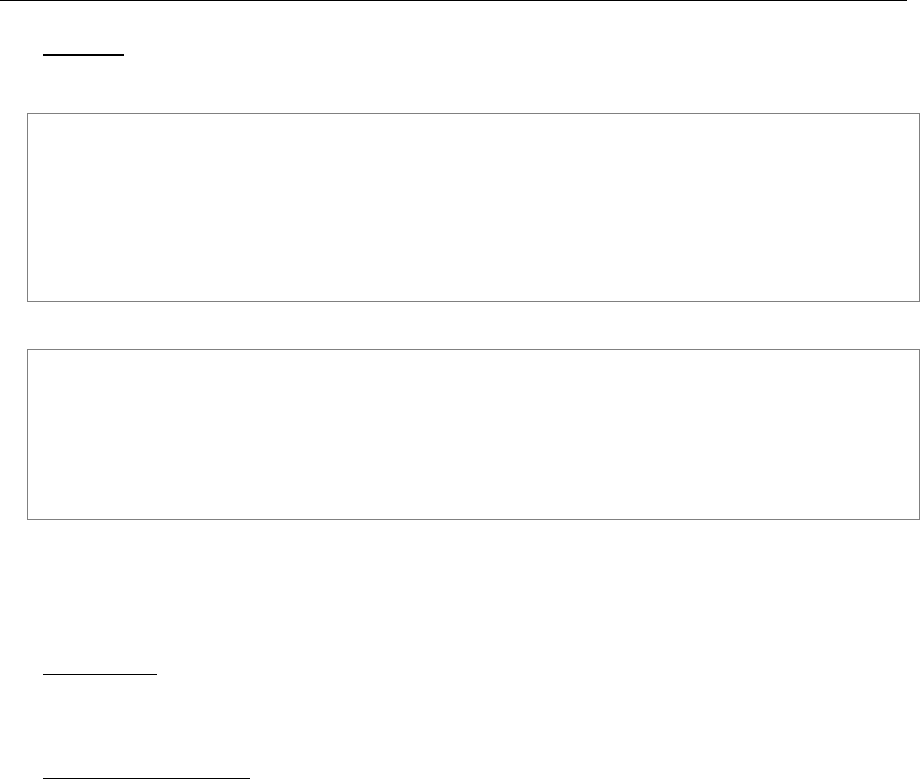This screenshot has height=779, width=920.
Task: Click the top border of the upper box
Action: click(x=473, y=114)
